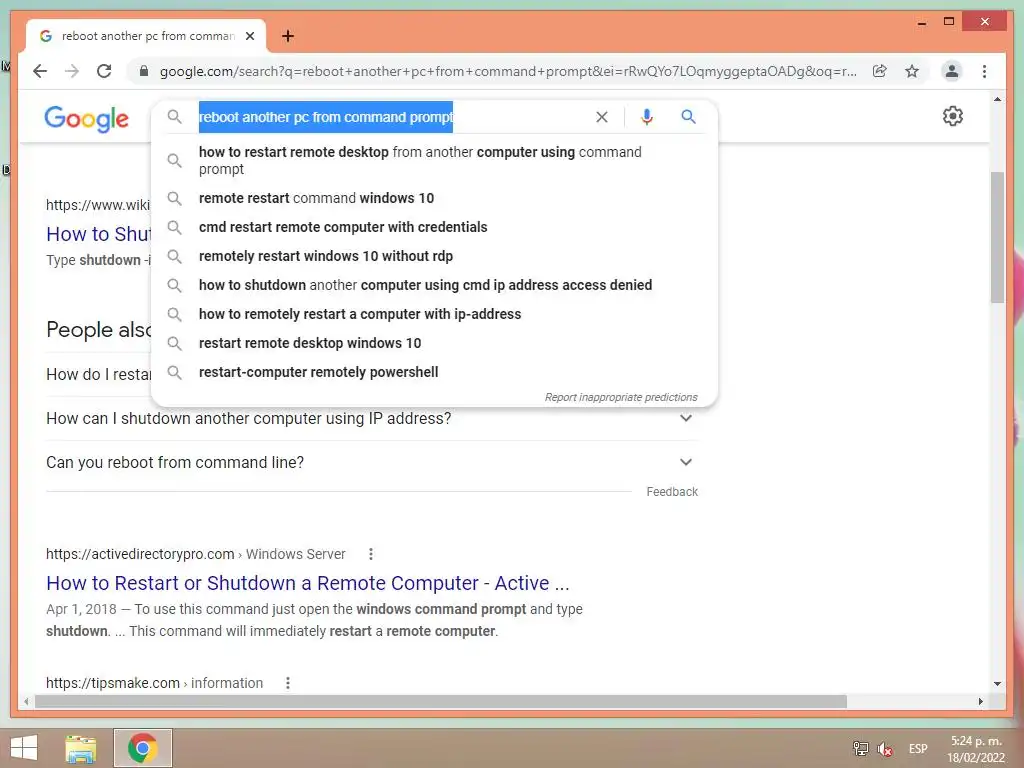Click scroll left arrow on horizontal scrollbar
Screen dimensions: 1024x768
click(26, 701)
